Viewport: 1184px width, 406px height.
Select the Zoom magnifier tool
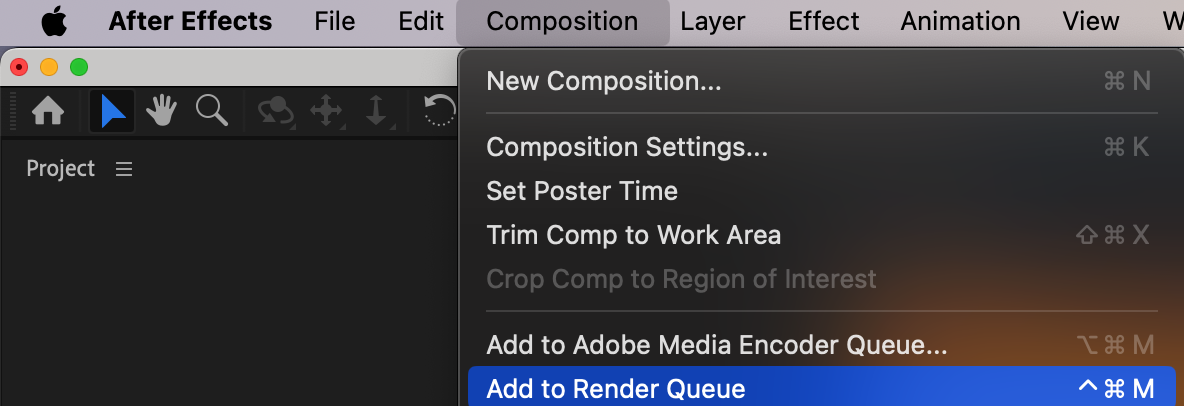click(x=211, y=111)
